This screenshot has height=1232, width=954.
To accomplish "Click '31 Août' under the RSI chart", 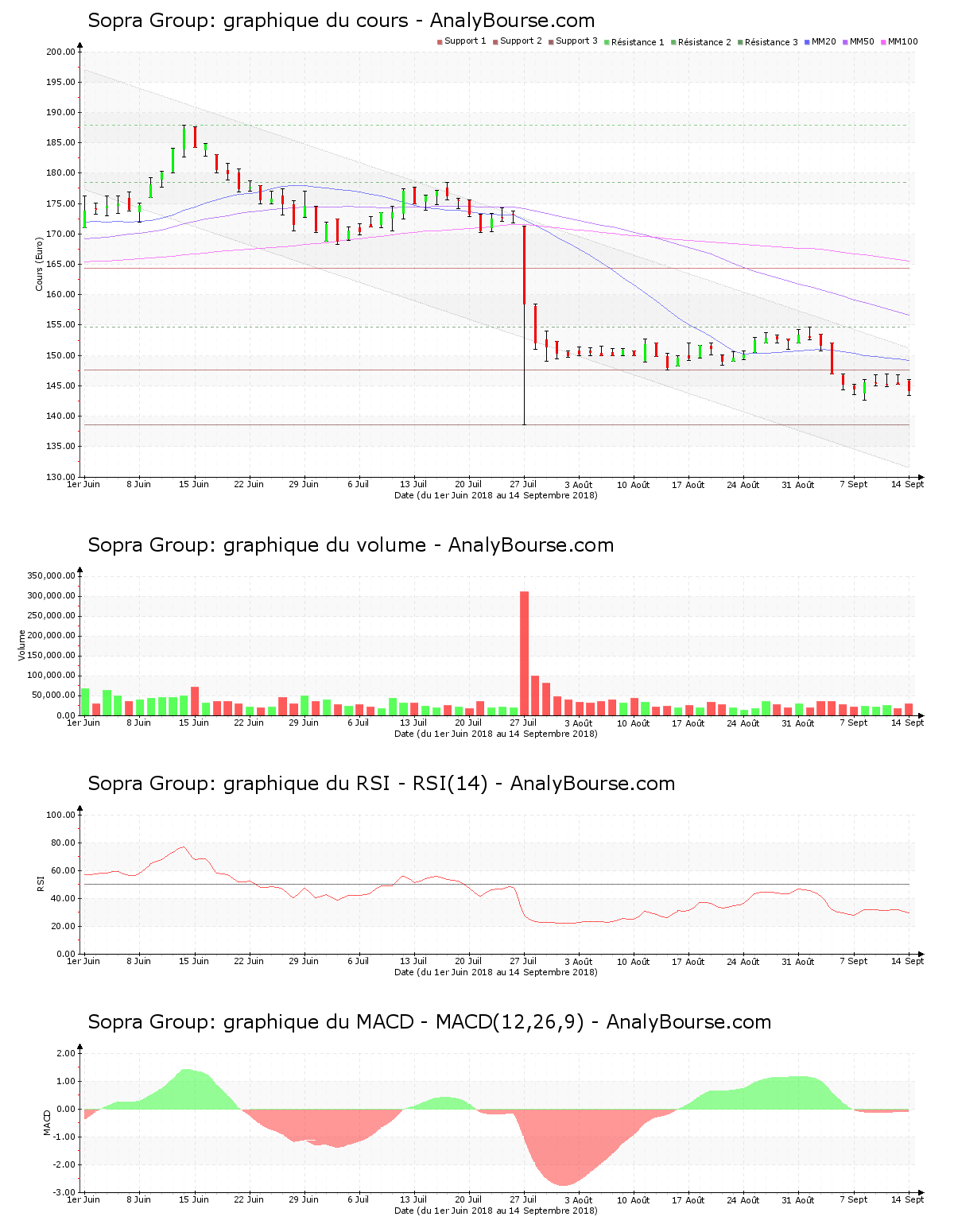I will pyautogui.click(x=798, y=961).
